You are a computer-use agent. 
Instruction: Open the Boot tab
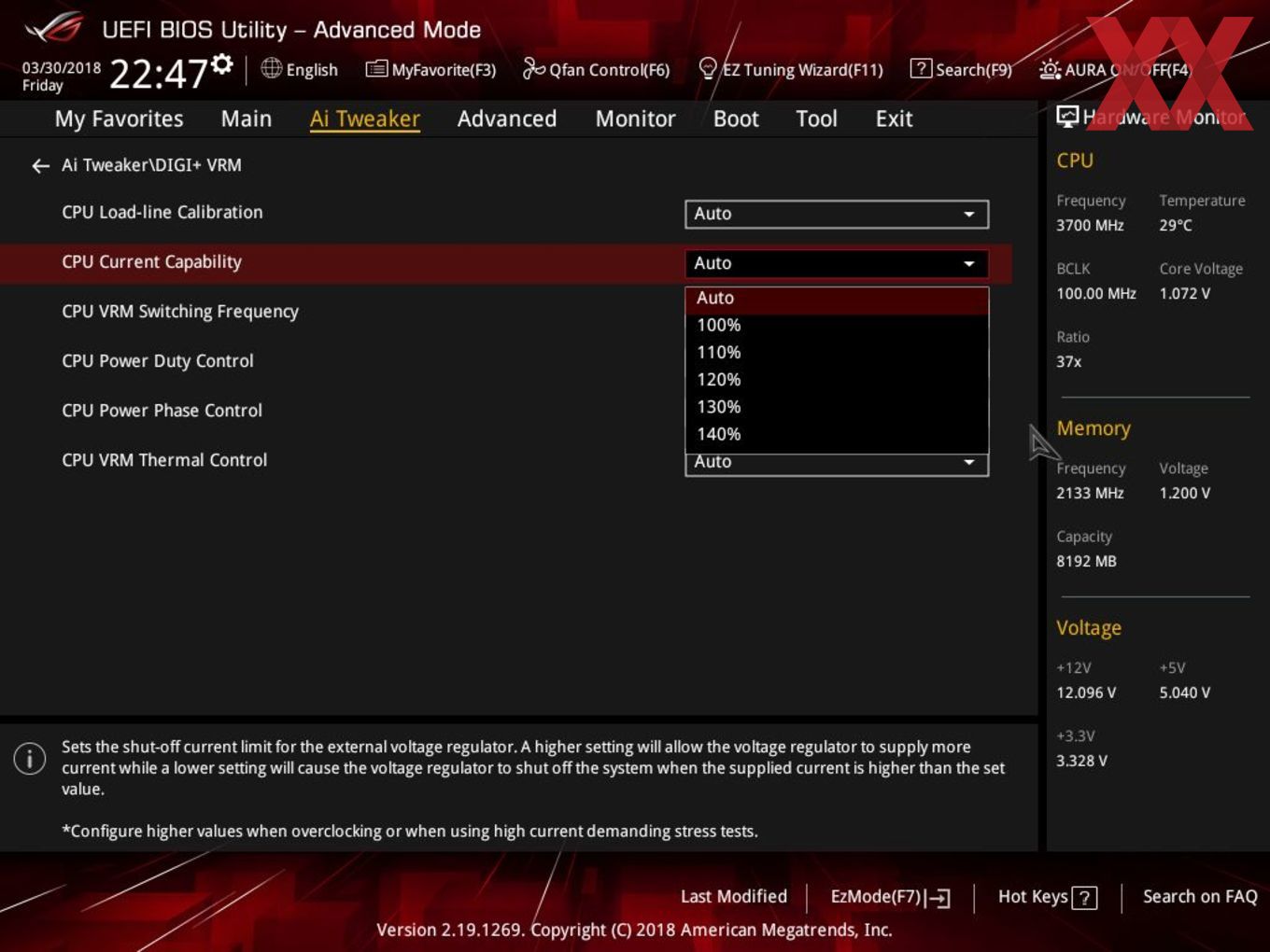click(736, 119)
